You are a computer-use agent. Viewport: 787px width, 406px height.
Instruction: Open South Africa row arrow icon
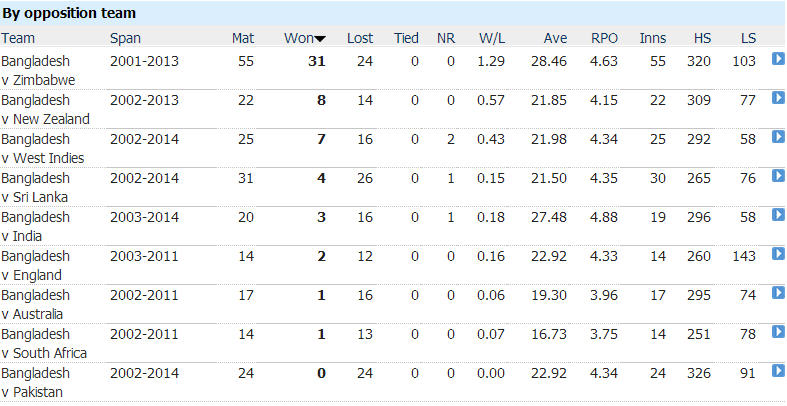click(x=778, y=333)
